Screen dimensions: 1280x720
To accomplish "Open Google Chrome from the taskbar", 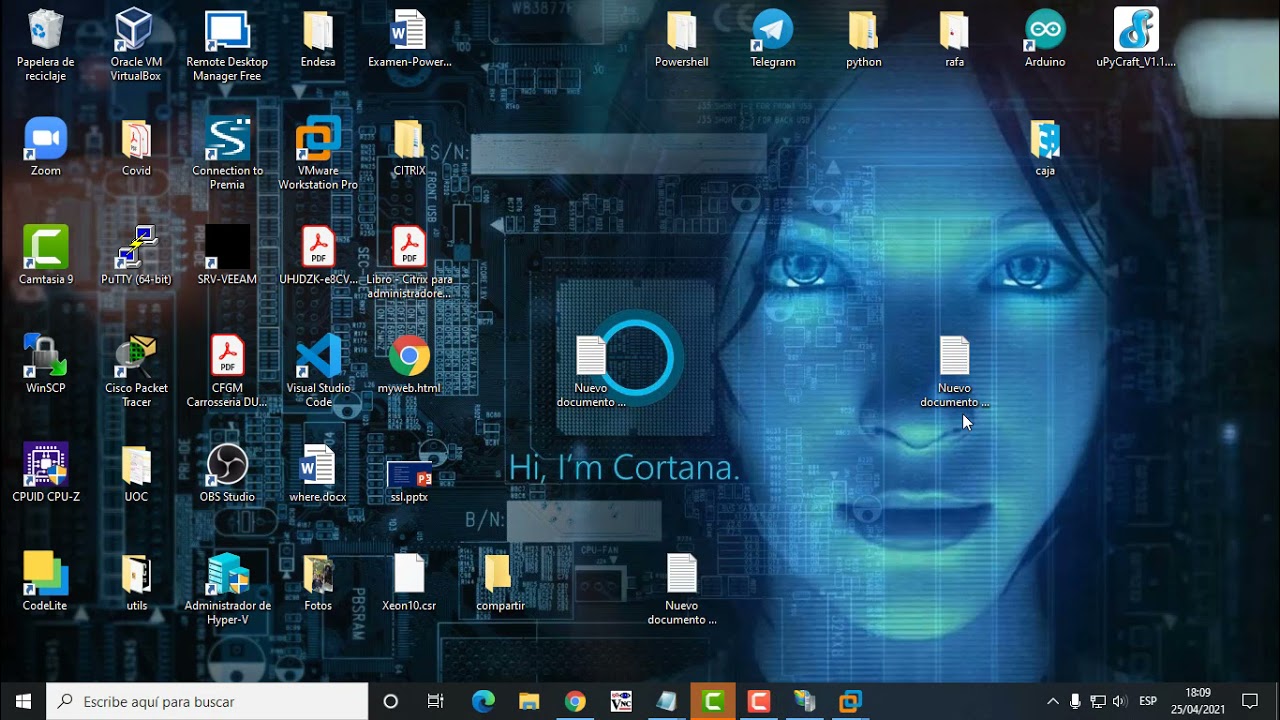I will coord(575,701).
